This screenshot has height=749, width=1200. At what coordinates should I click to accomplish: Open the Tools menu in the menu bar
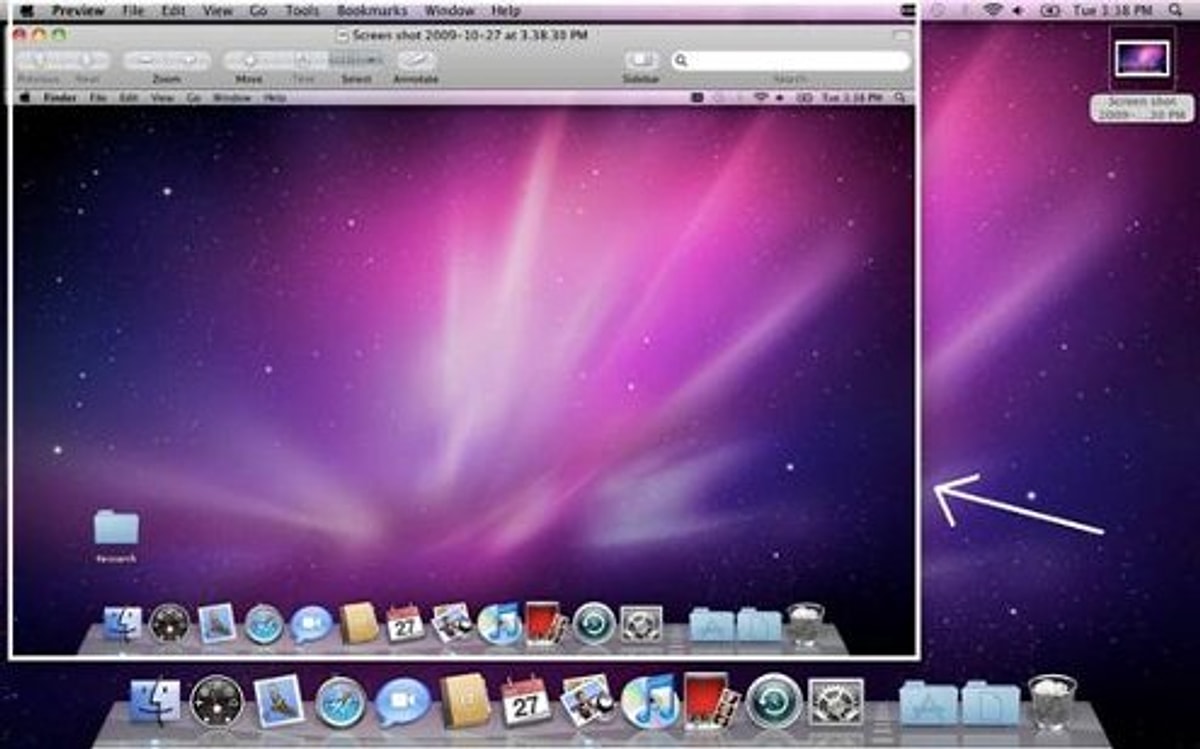coord(300,10)
